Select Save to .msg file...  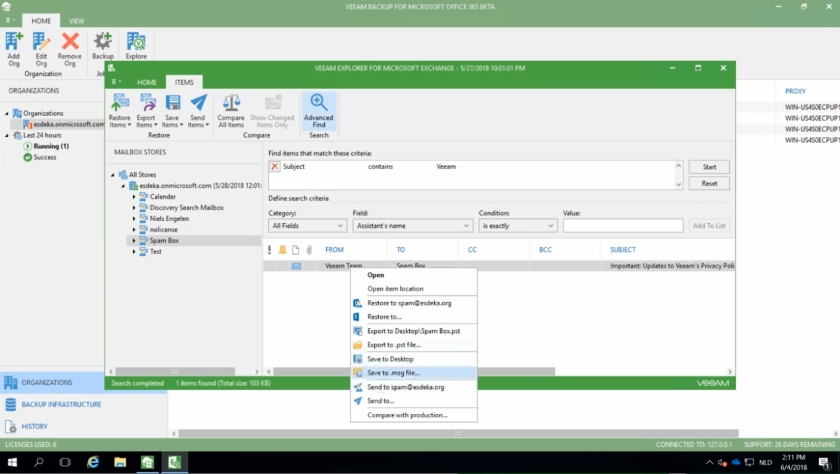(414, 373)
